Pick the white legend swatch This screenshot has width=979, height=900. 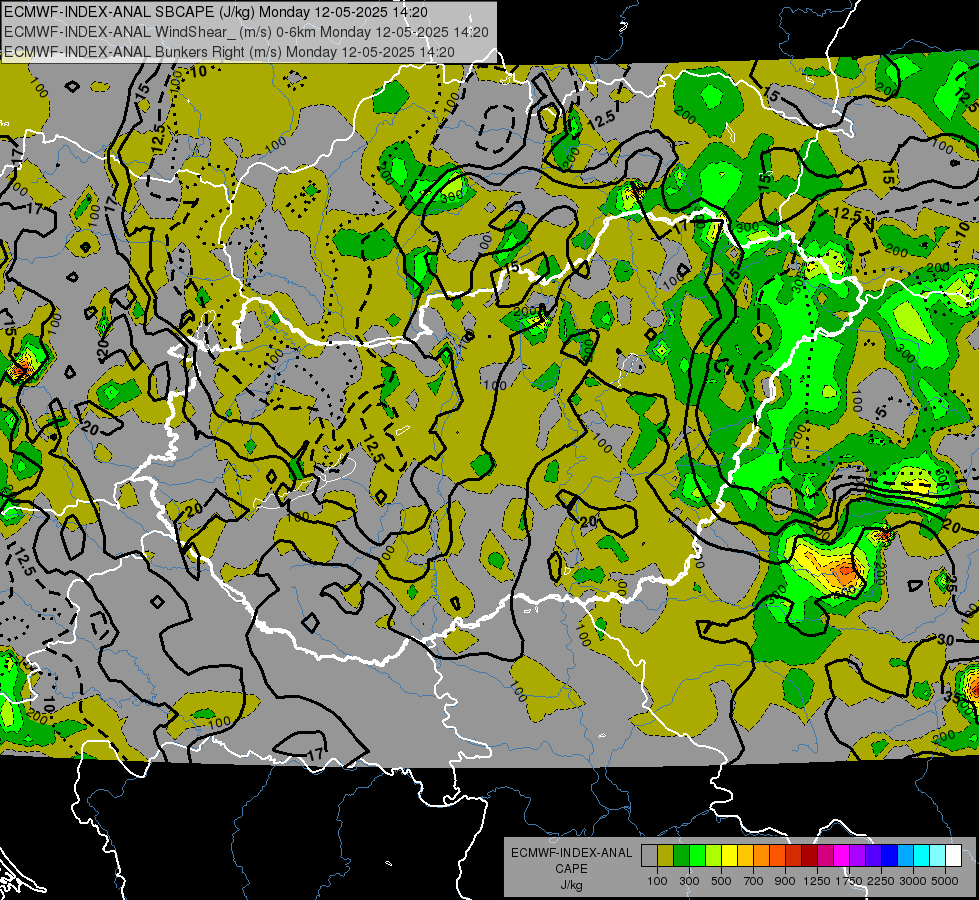click(x=954, y=856)
